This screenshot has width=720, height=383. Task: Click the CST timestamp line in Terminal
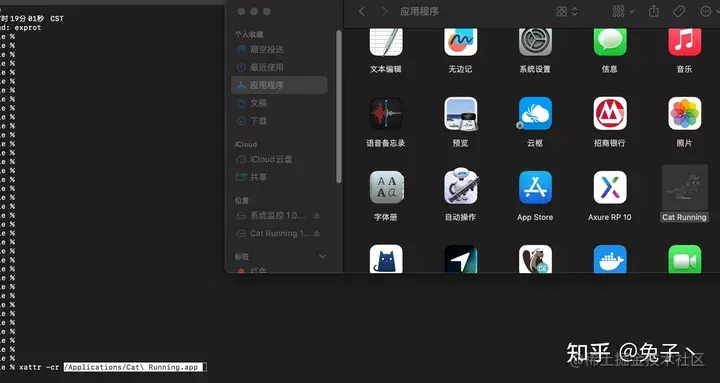(x=31, y=18)
